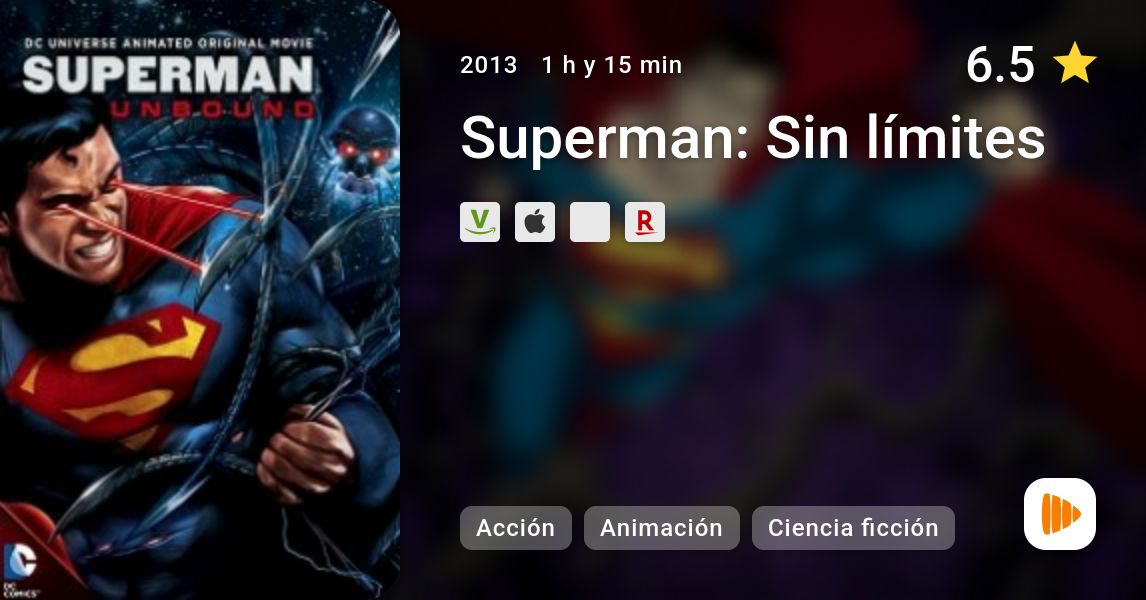This screenshot has width=1146, height=600.
Task: Open the Superman Unbound poster thumbnail
Action: click(x=200, y=300)
